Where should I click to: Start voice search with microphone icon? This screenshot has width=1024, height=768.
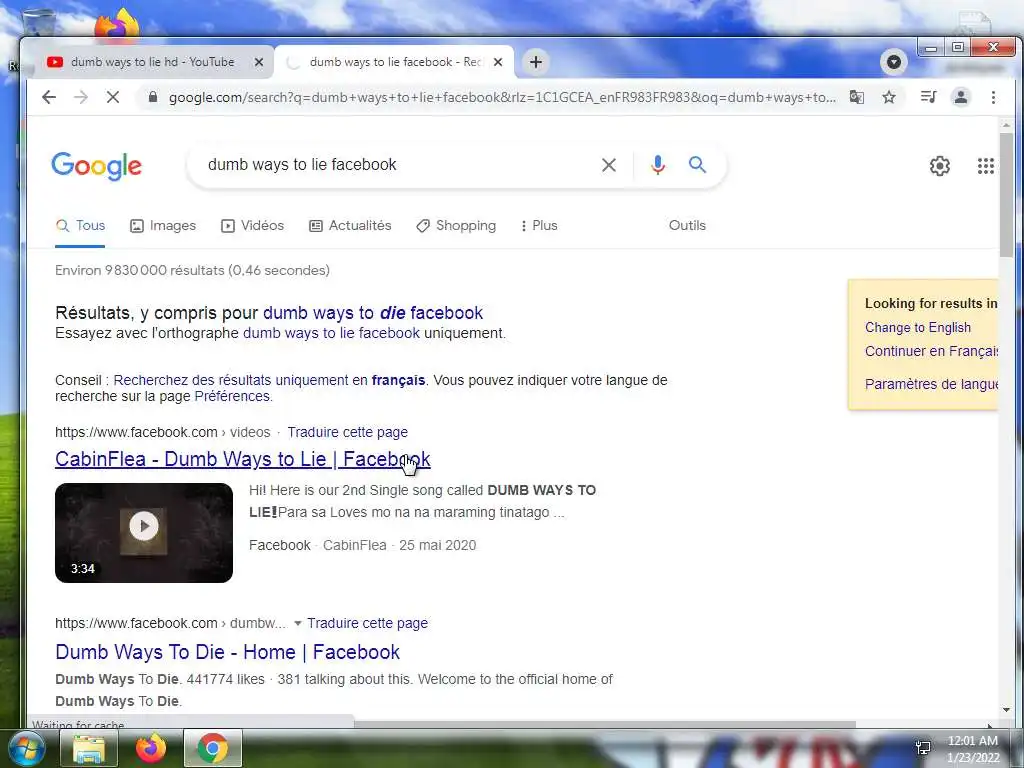pos(658,165)
